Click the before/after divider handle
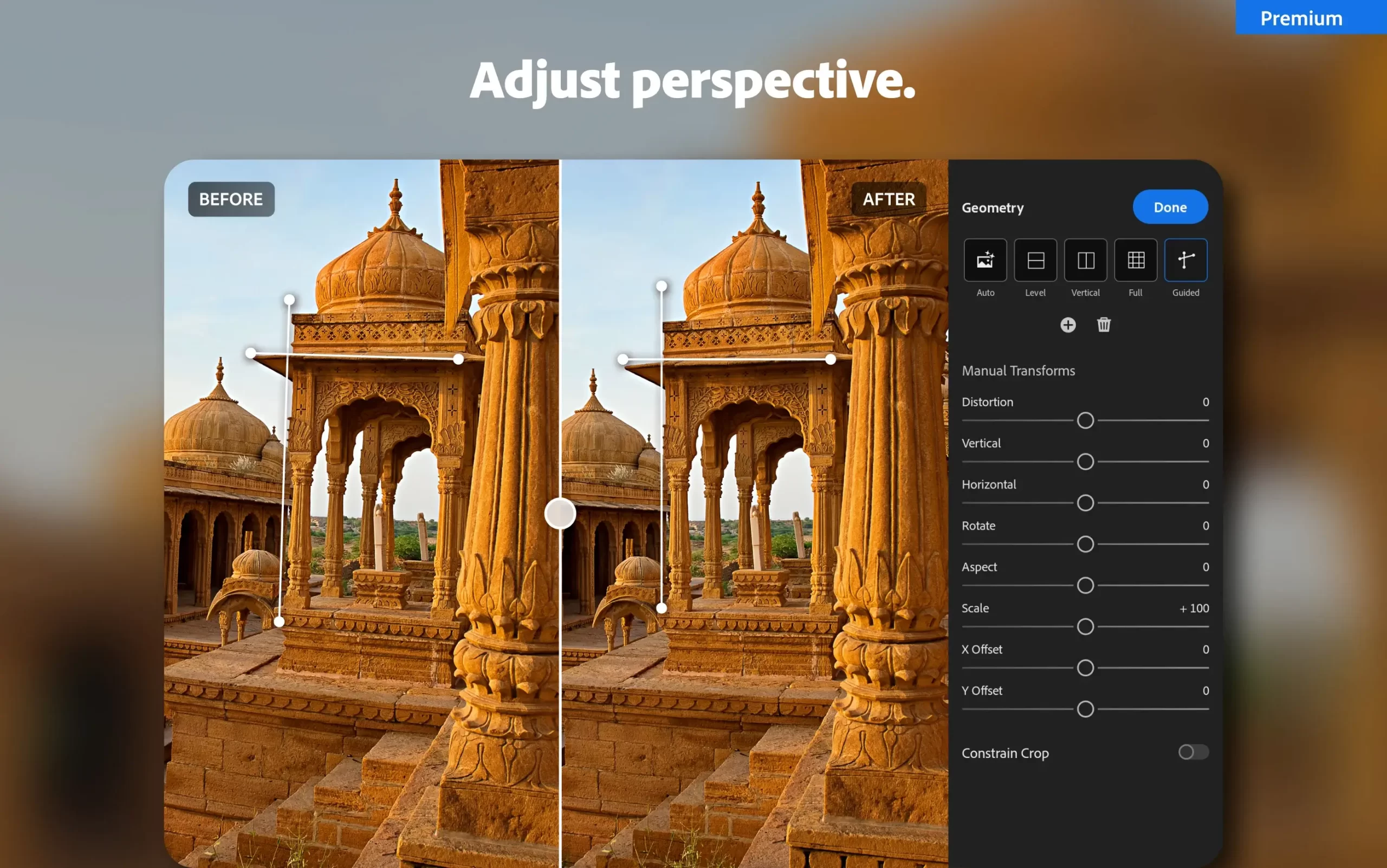The image size is (1387, 868). coord(560,513)
